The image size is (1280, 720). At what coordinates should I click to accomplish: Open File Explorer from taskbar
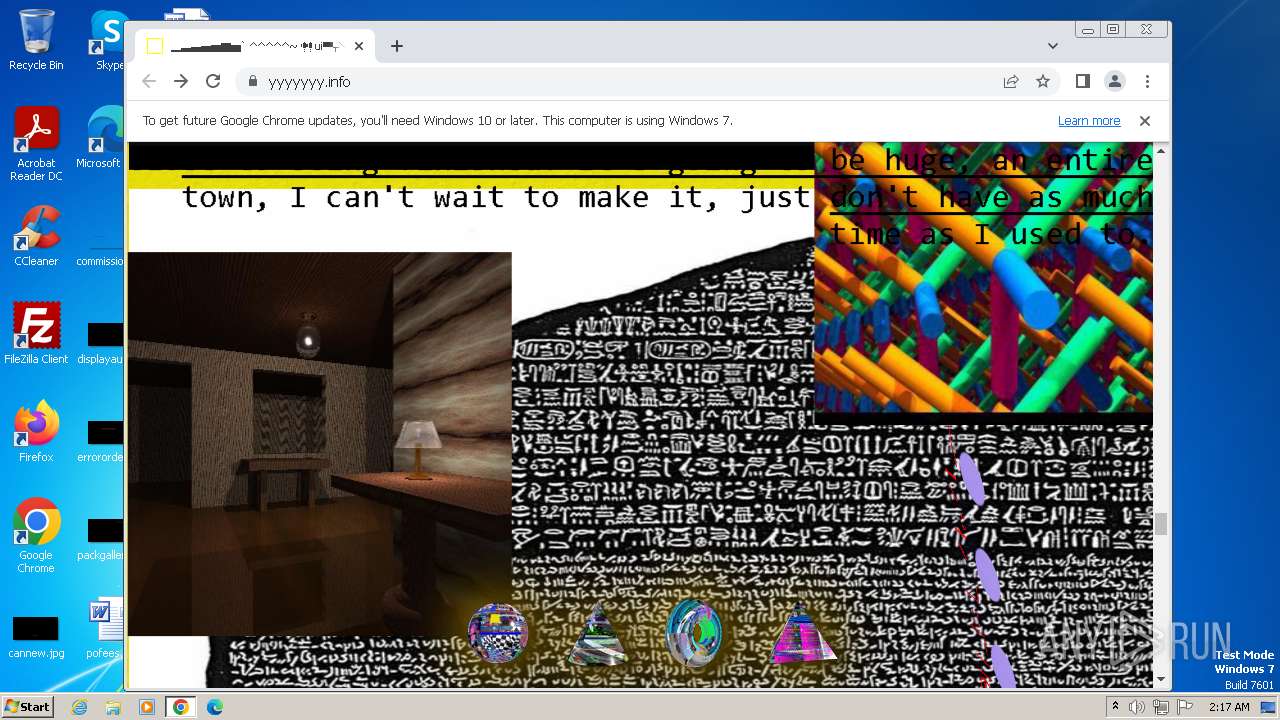pyautogui.click(x=113, y=707)
